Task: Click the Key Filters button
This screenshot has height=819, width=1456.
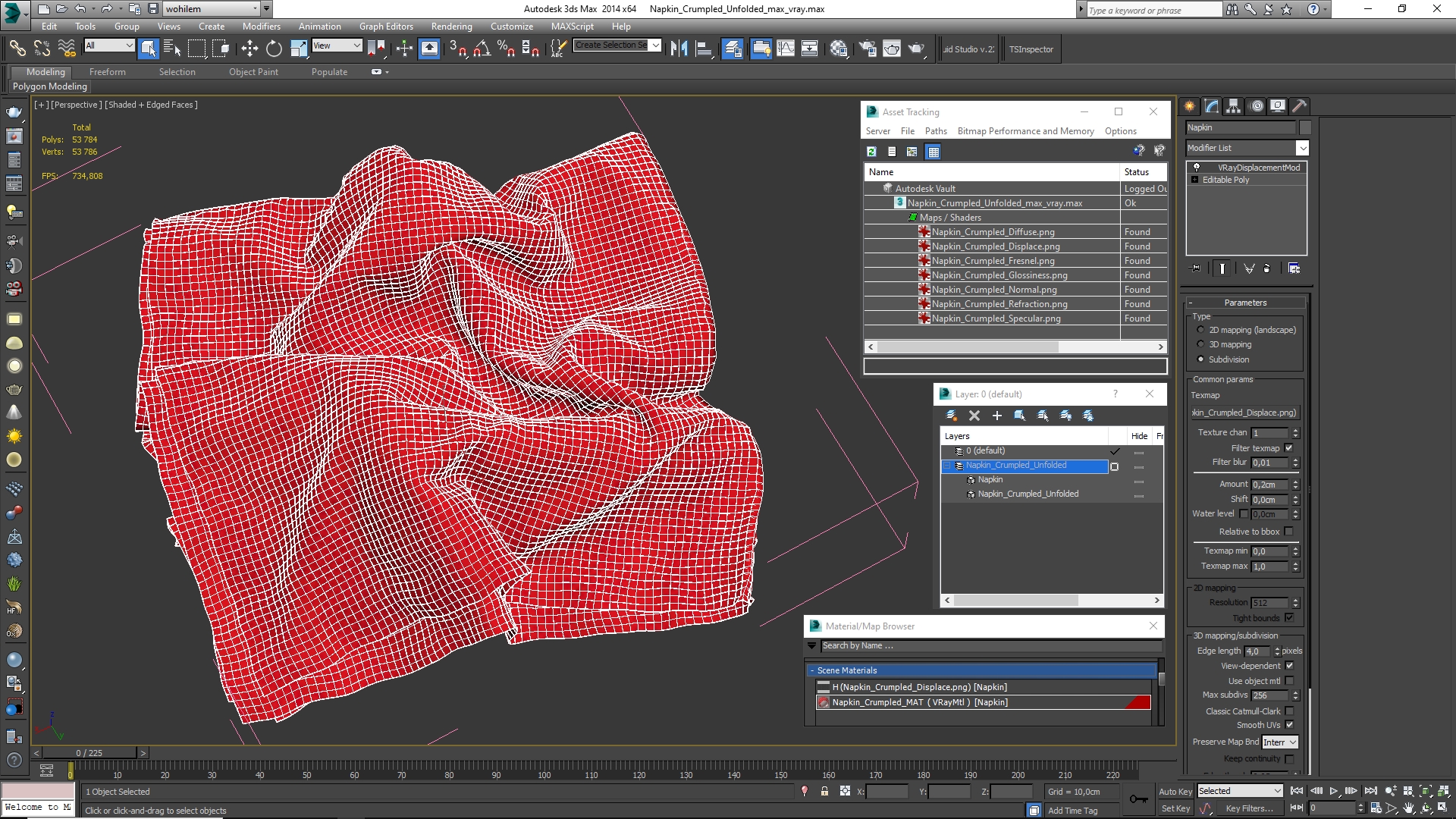Action: pyautogui.click(x=1249, y=808)
